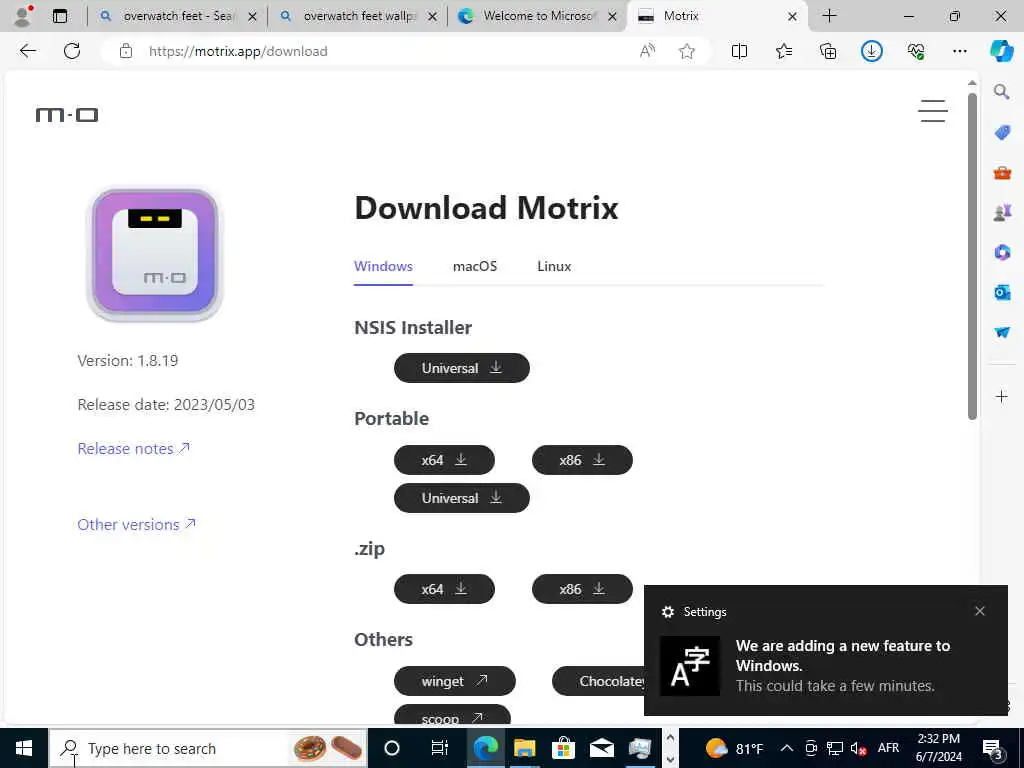Screen dimensions: 1024x768
Task: Download .zip x86 build
Action: point(582,589)
